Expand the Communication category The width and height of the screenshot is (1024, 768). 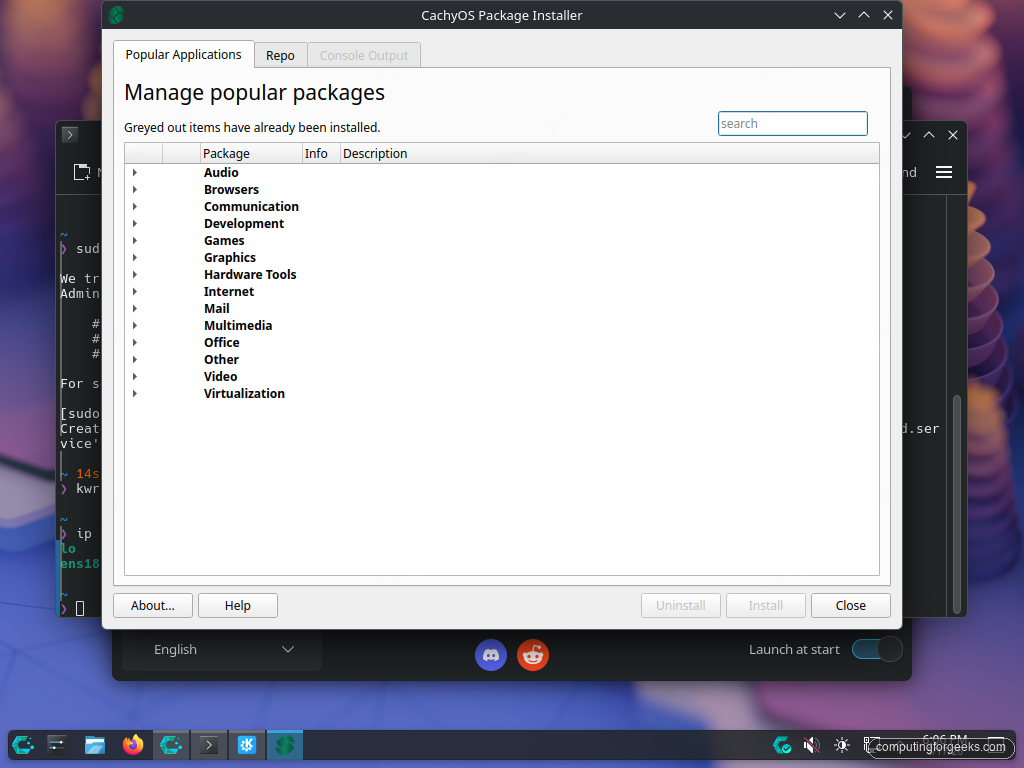click(x=135, y=206)
